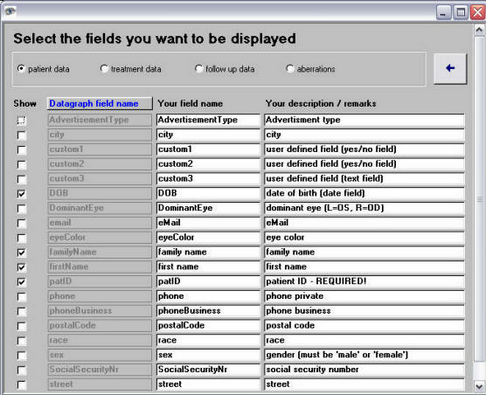
Task: Click the AdvertisementType your field name input
Action: 208,120
